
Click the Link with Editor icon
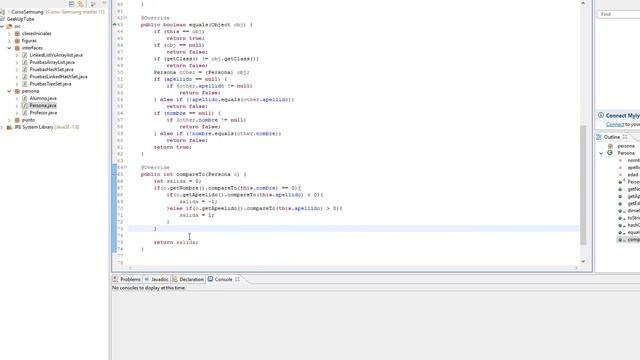(x=81, y=4)
